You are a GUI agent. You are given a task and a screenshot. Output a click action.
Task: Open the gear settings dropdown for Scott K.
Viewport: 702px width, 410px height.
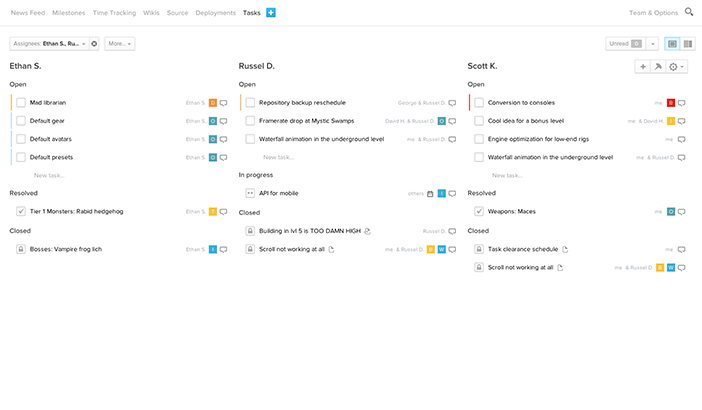point(676,67)
